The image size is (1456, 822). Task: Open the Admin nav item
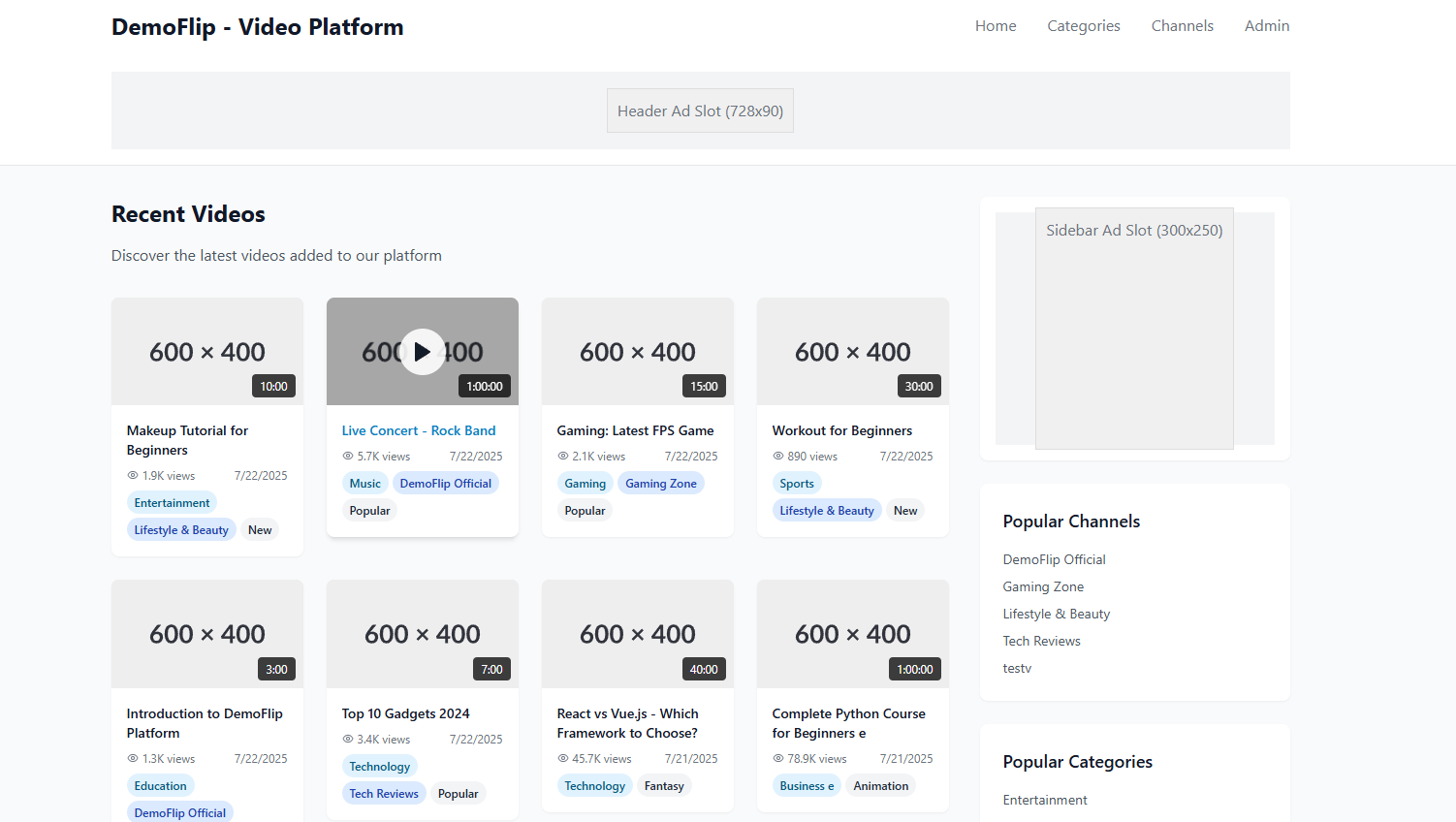point(1267,26)
